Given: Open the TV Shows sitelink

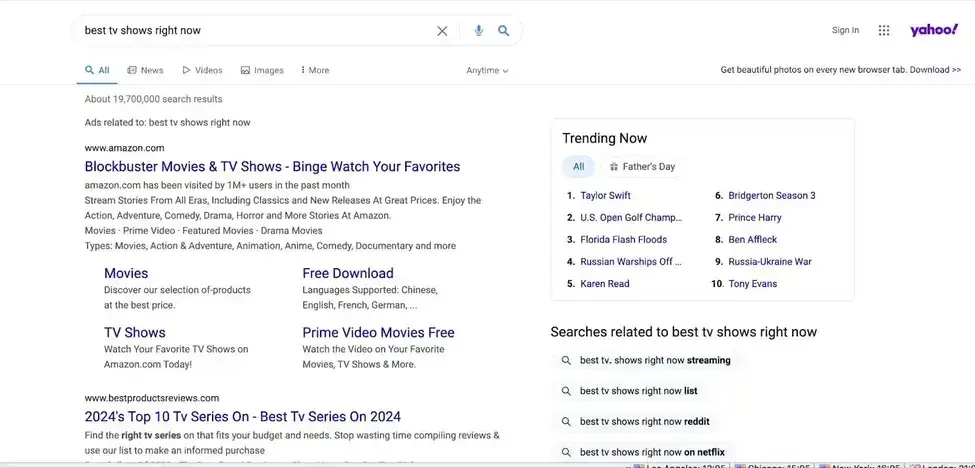Looking at the screenshot, I should [134, 333].
